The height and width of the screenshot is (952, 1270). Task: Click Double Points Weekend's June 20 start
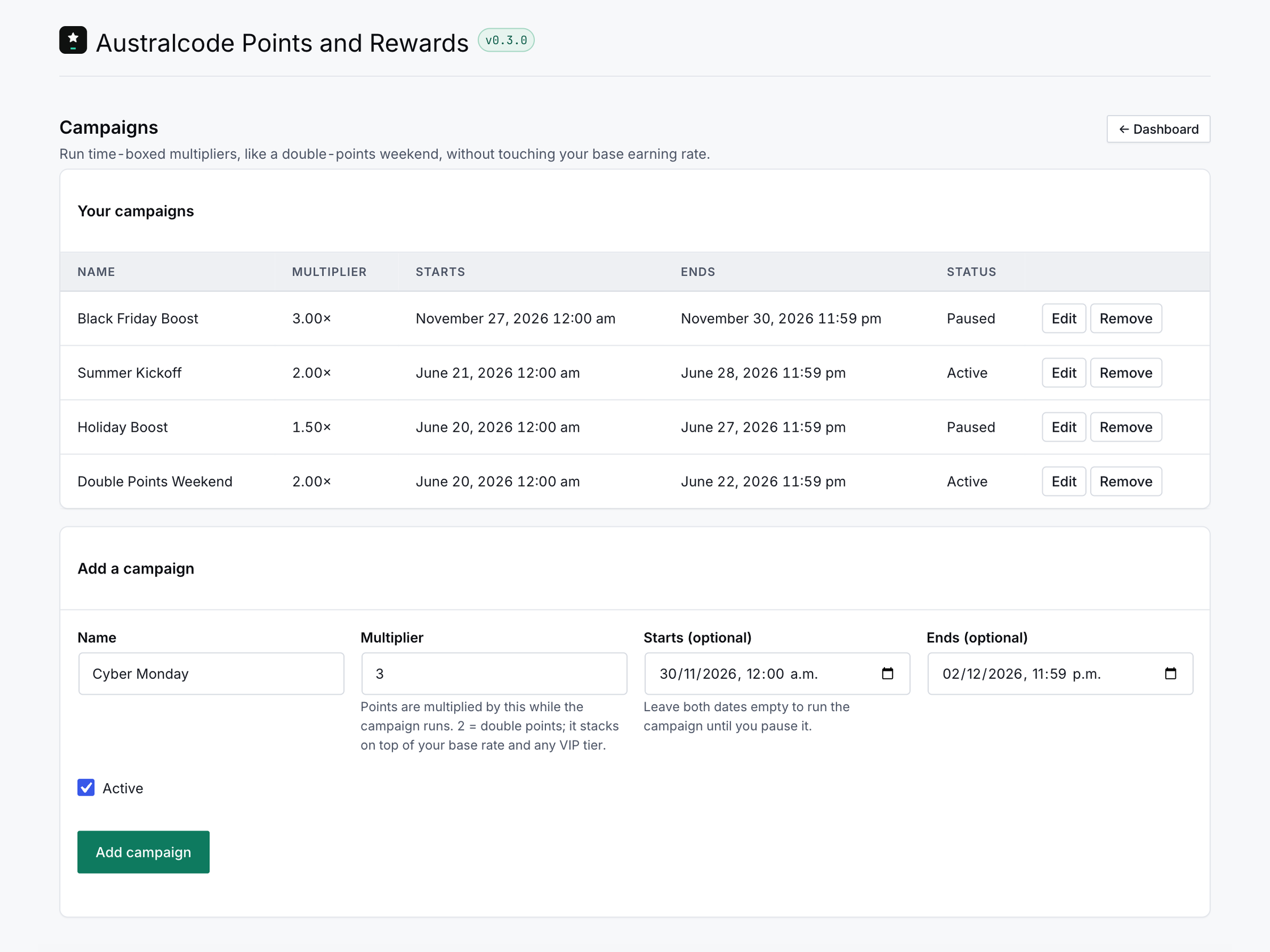[x=498, y=482]
